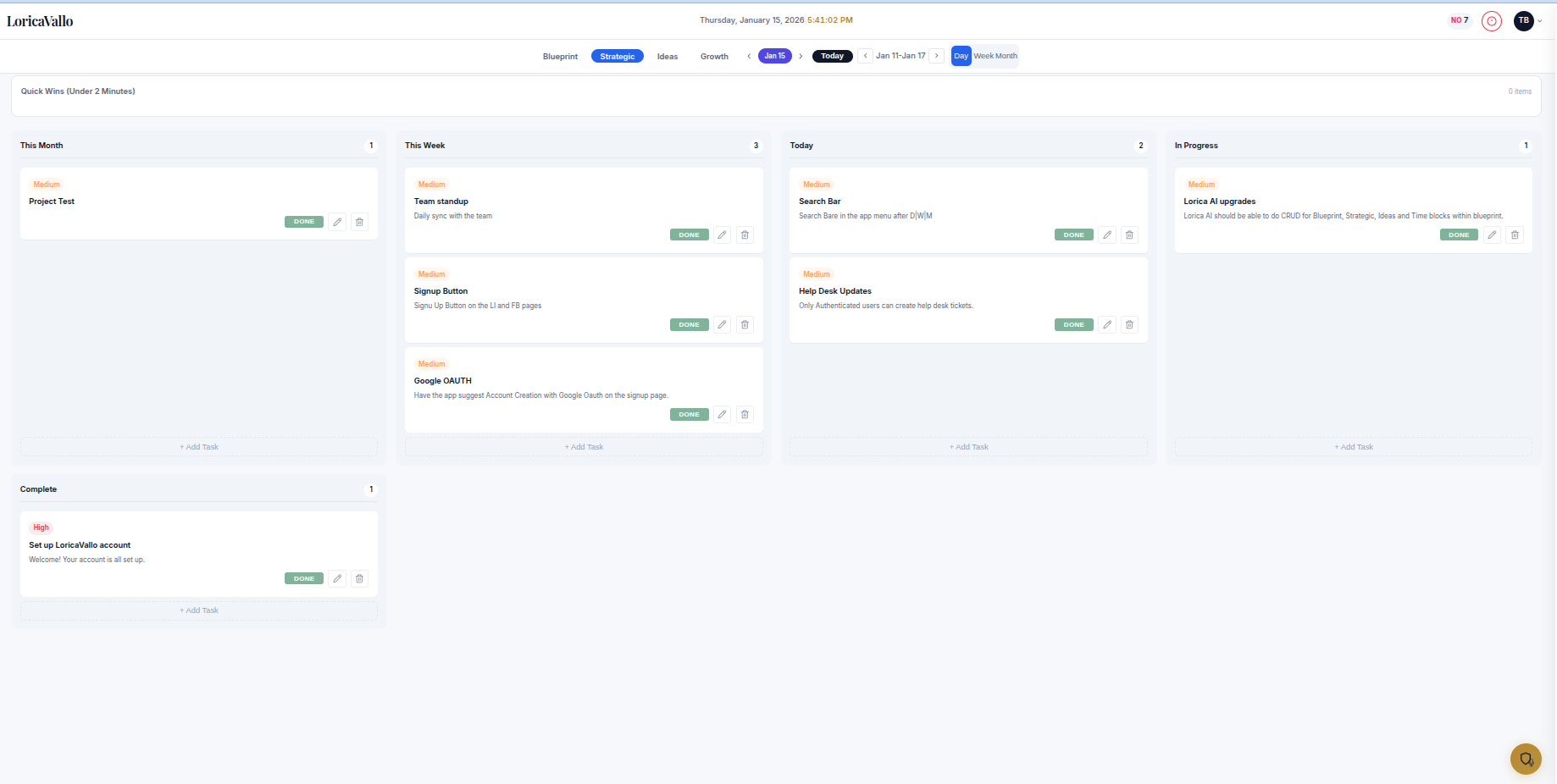1557x784 pixels.
Task: Click the red focus target icon in the header
Action: [x=1492, y=20]
